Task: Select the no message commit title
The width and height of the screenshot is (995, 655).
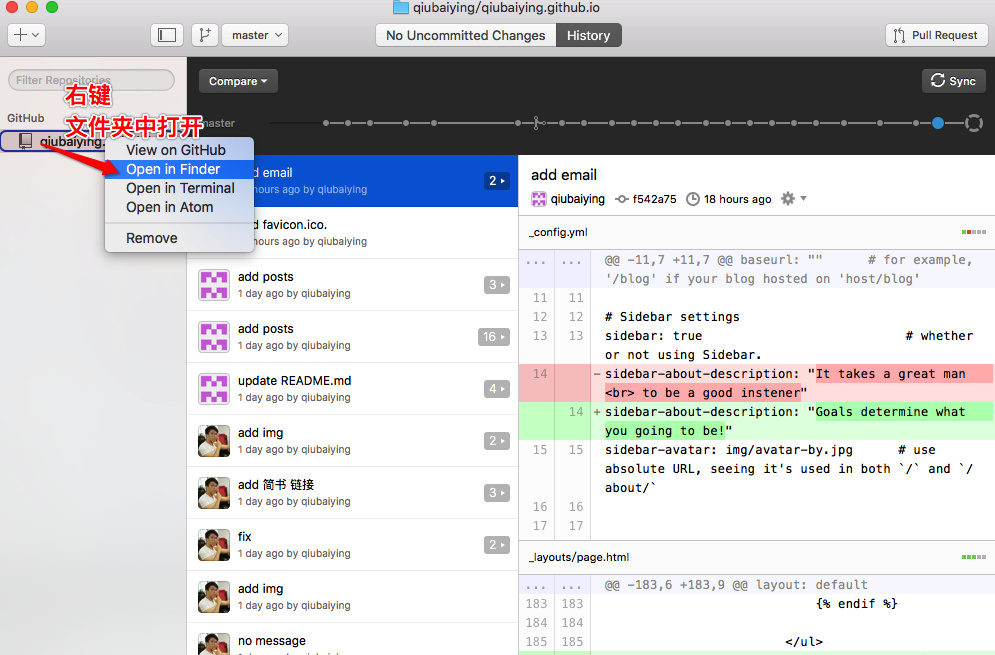Action: pos(272,641)
